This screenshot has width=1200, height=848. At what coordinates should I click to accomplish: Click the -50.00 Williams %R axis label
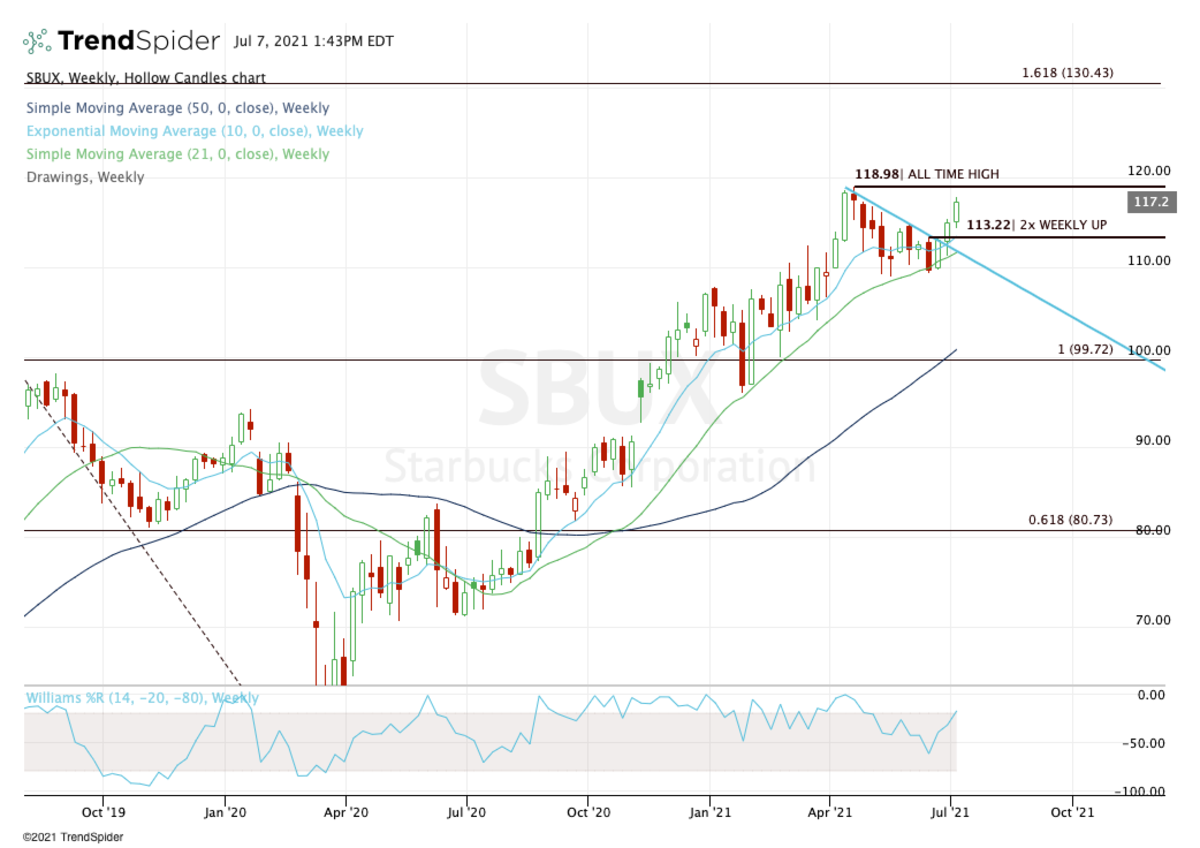pos(1147,743)
